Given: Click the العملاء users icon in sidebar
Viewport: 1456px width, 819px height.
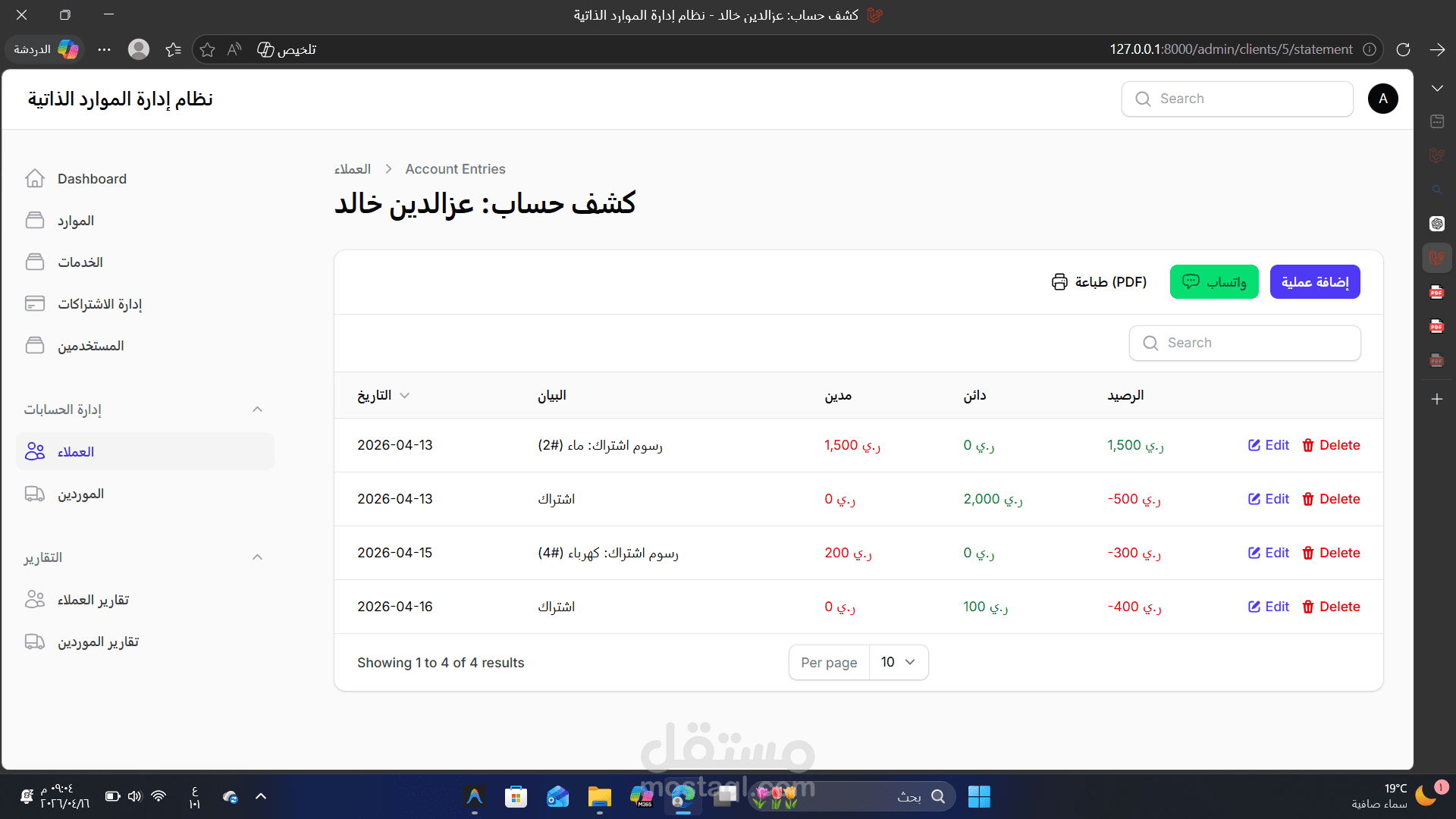Looking at the screenshot, I should tap(35, 452).
